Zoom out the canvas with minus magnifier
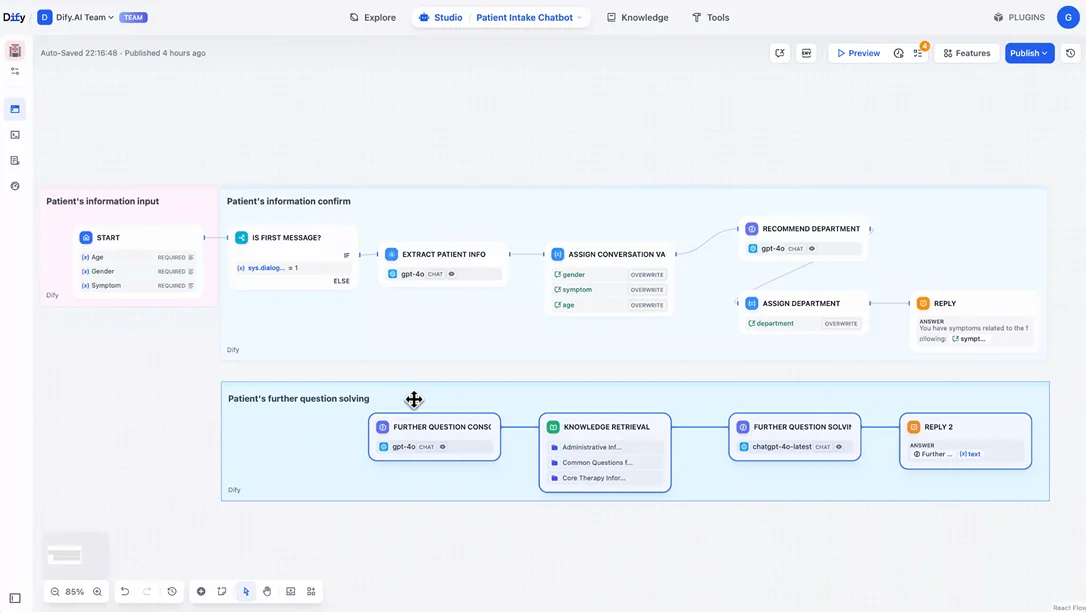The height and width of the screenshot is (612, 1086). click(x=55, y=592)
